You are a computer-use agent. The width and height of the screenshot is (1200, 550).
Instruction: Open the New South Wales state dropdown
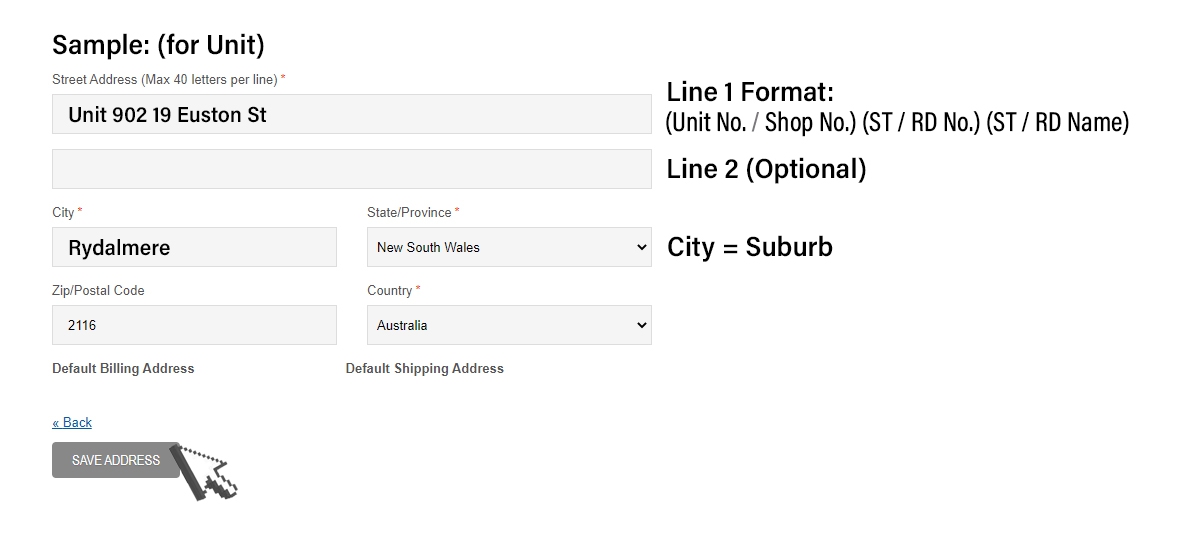(509, 247)
